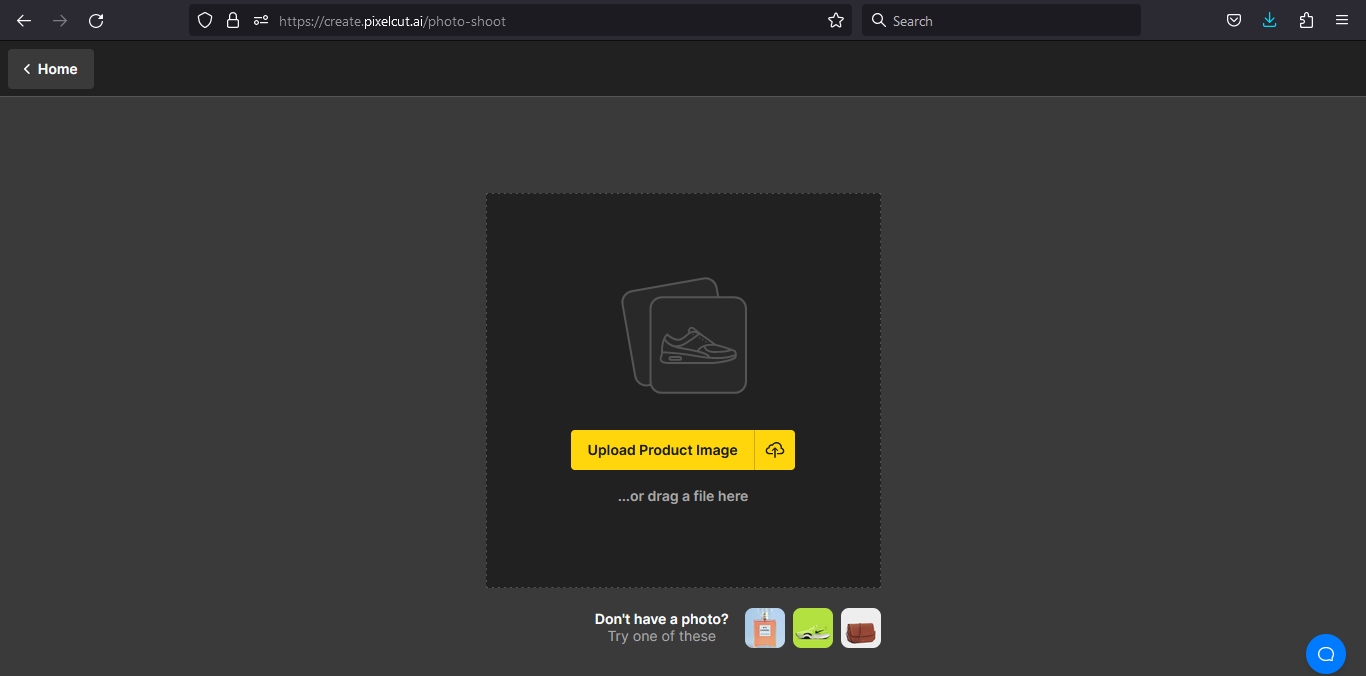Select the cloud upload icon beside the upload button
This screenshot has width=1366, height=676.
[774, 450]
